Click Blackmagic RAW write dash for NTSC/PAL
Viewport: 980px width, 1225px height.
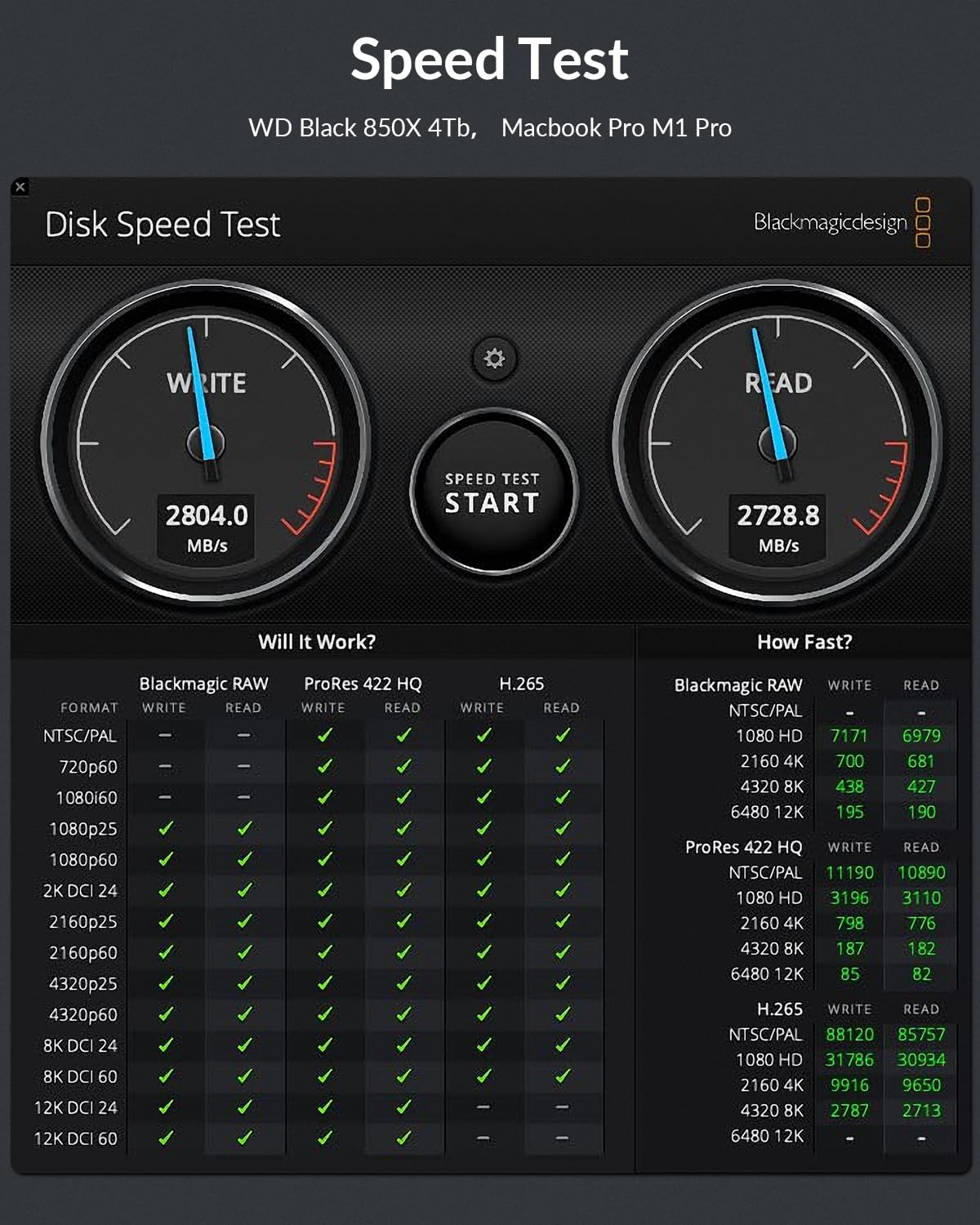coord(166,735)
